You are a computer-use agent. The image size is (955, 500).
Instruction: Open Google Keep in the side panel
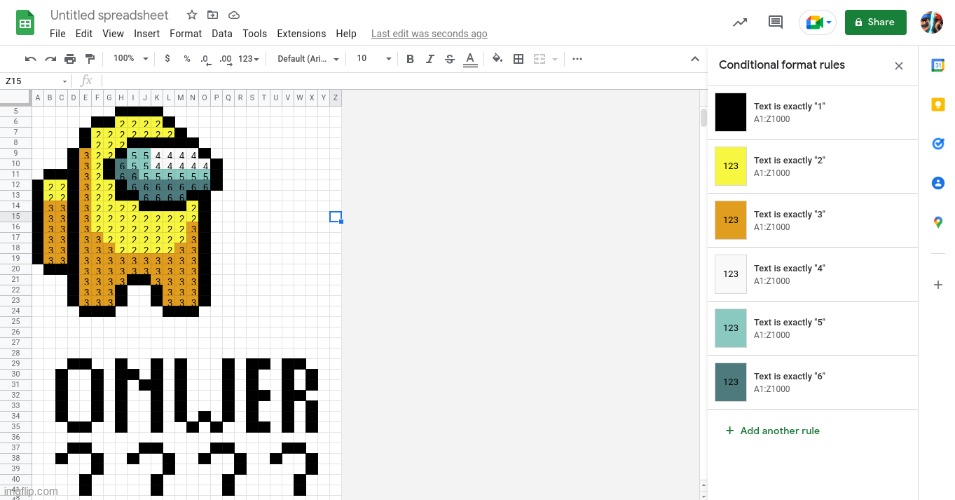point(938,104)
